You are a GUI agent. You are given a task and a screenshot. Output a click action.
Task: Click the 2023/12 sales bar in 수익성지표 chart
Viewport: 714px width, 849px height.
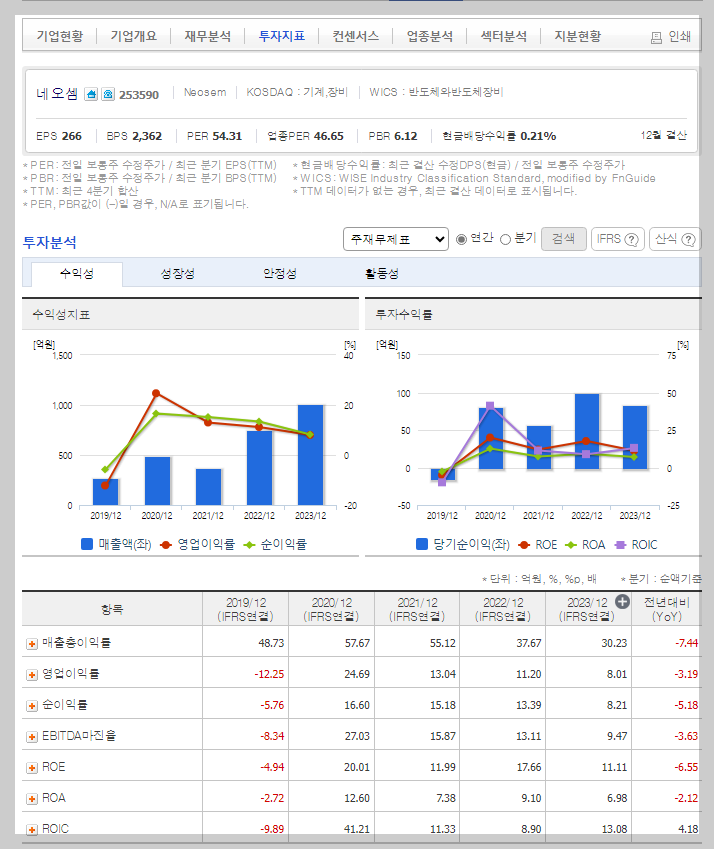311,455
